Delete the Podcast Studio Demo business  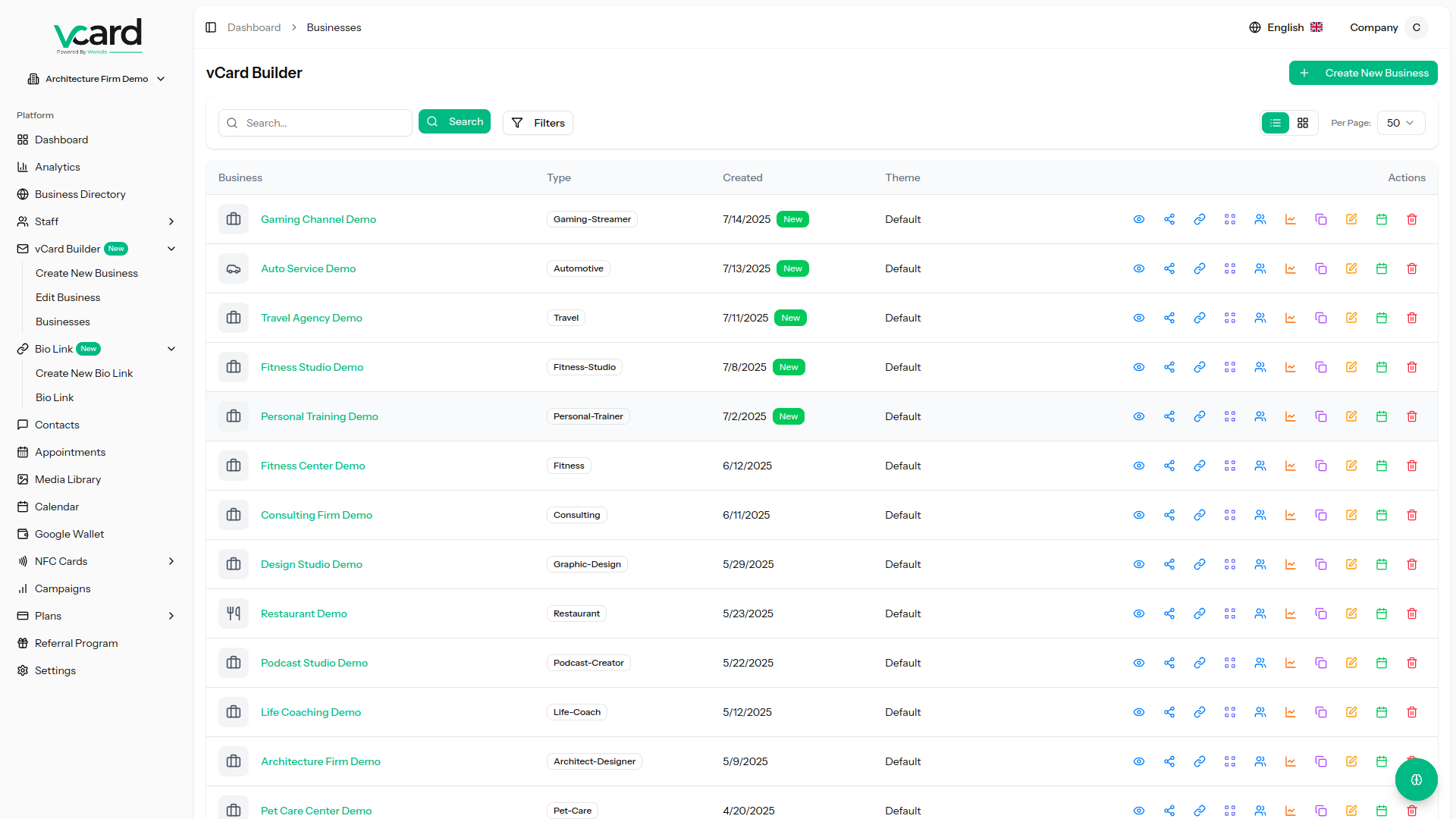[1412, 663]
